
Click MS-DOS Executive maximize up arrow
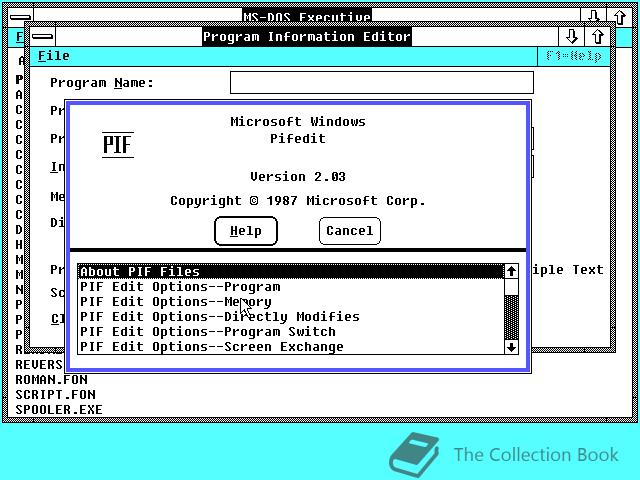click(x=619, y=17)
